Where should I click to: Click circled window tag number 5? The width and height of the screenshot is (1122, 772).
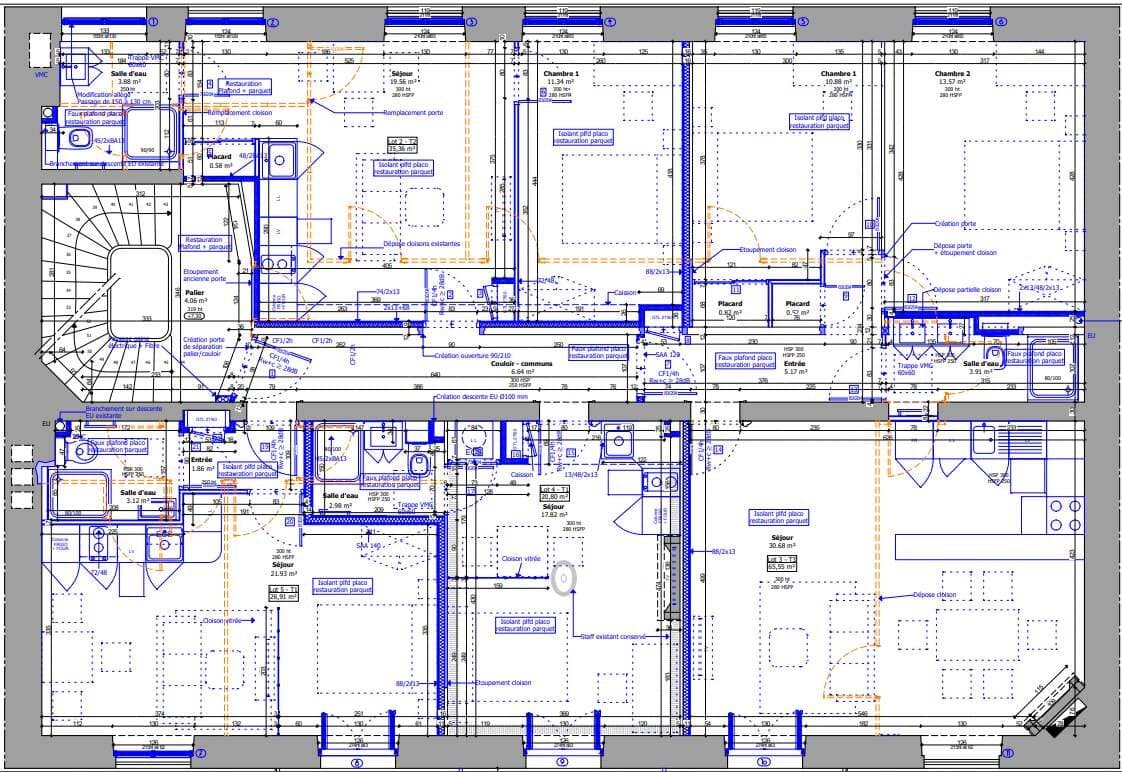pos(803,22)
